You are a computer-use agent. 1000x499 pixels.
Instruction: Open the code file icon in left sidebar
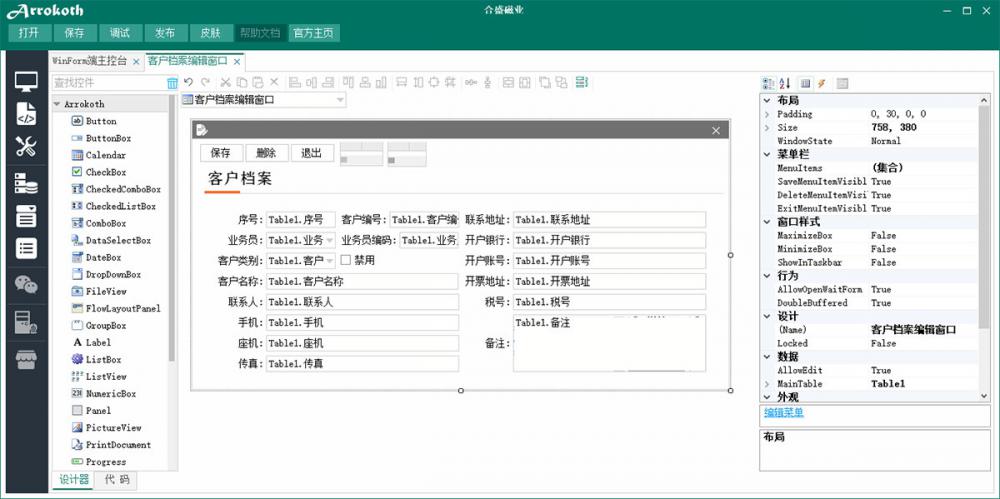click(x=26, y=114)
